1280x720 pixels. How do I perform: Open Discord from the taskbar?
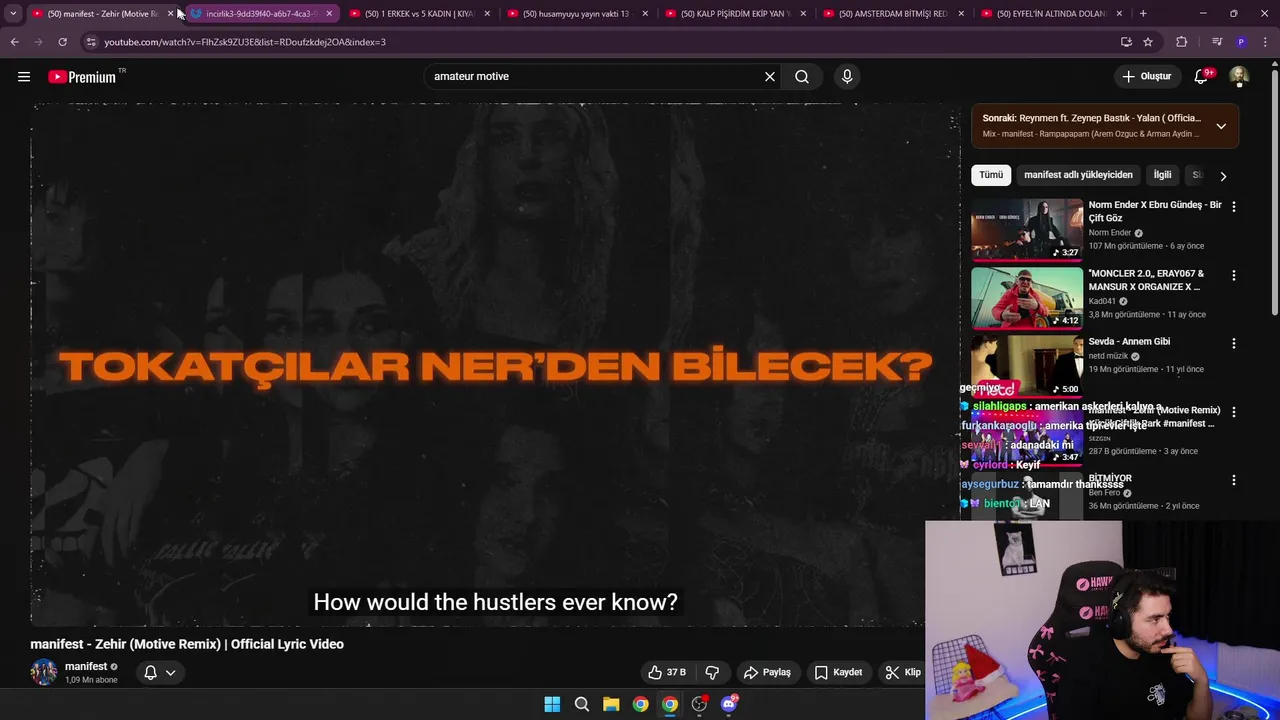[x=729, y=704]
